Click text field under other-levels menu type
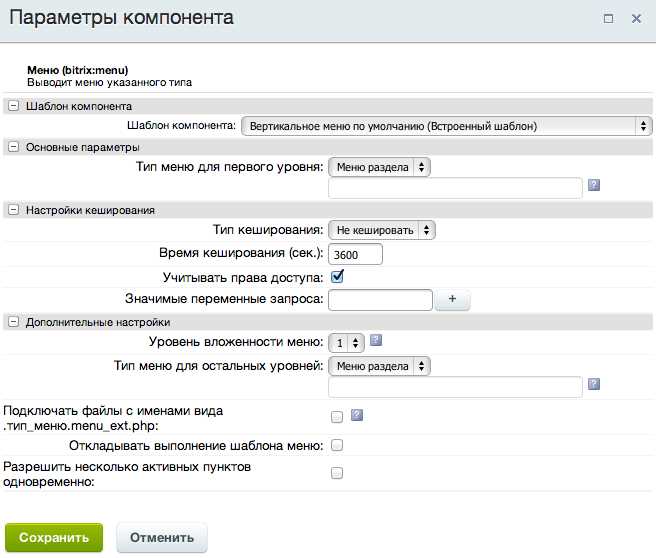This screenshot has width=656, height=558. click(455, 387)
